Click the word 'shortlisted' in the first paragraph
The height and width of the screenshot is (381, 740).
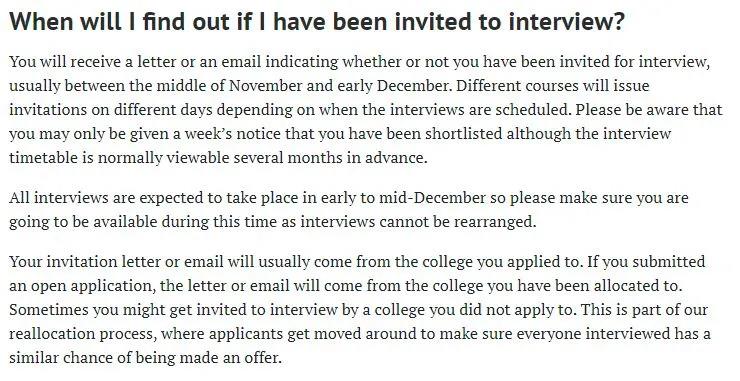click(x=463, y=134)
